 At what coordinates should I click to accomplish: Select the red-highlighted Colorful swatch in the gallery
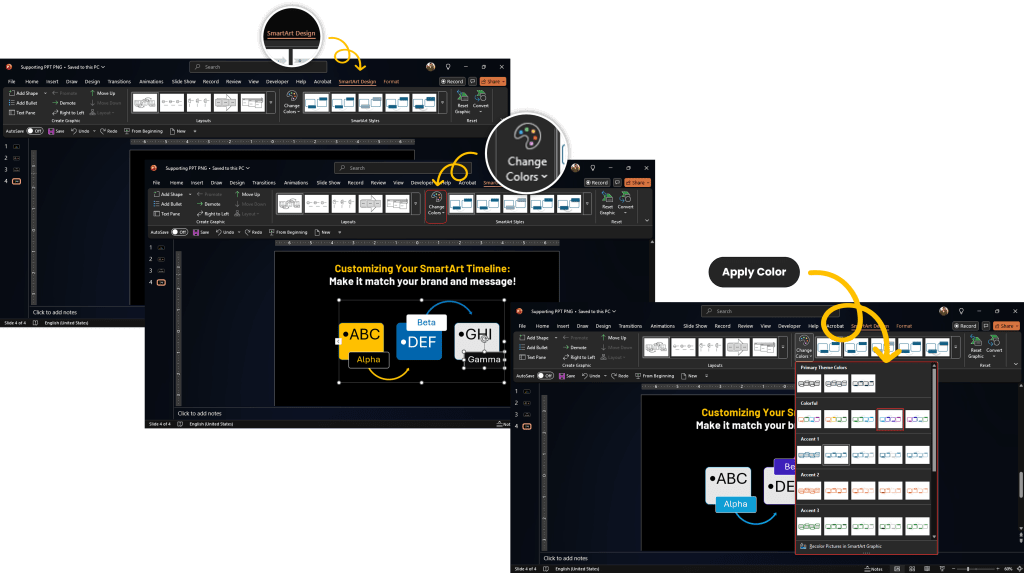889,419
